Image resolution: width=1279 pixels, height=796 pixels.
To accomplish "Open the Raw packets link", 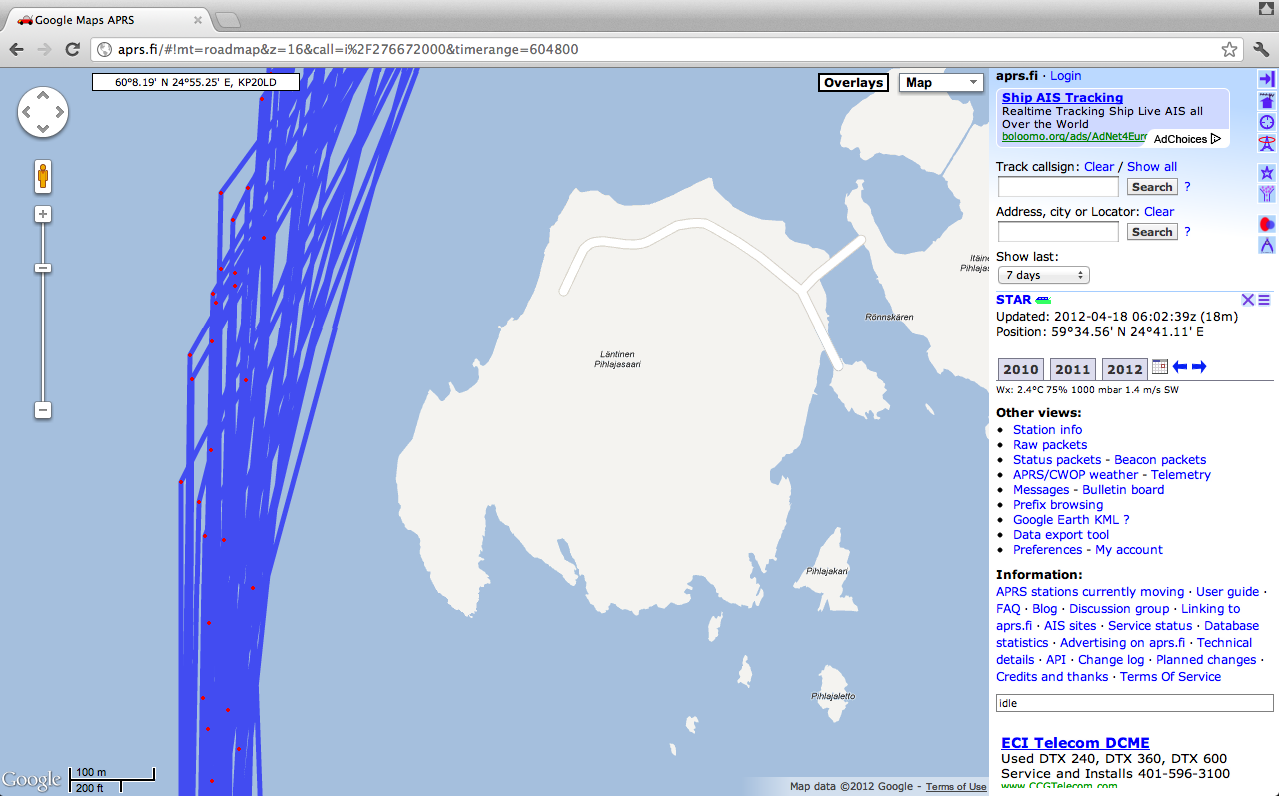I will [x=1049, y=445].
